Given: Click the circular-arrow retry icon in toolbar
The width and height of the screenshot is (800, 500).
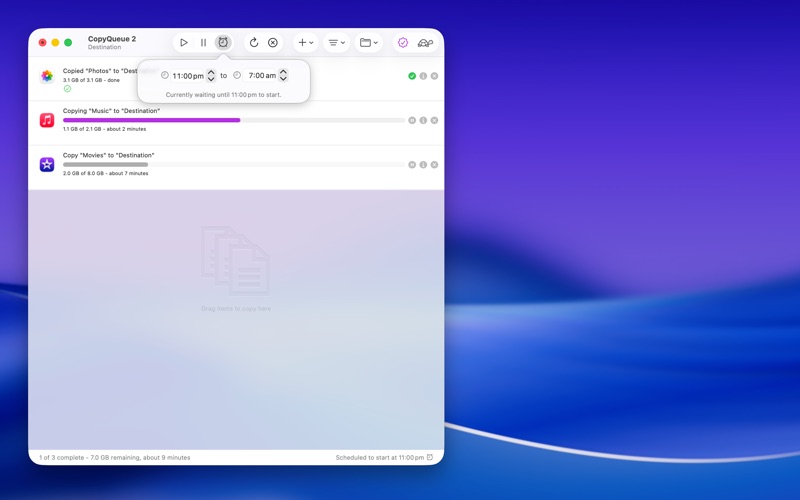Looking at the screenshot, I should click(x=254, y=42).
